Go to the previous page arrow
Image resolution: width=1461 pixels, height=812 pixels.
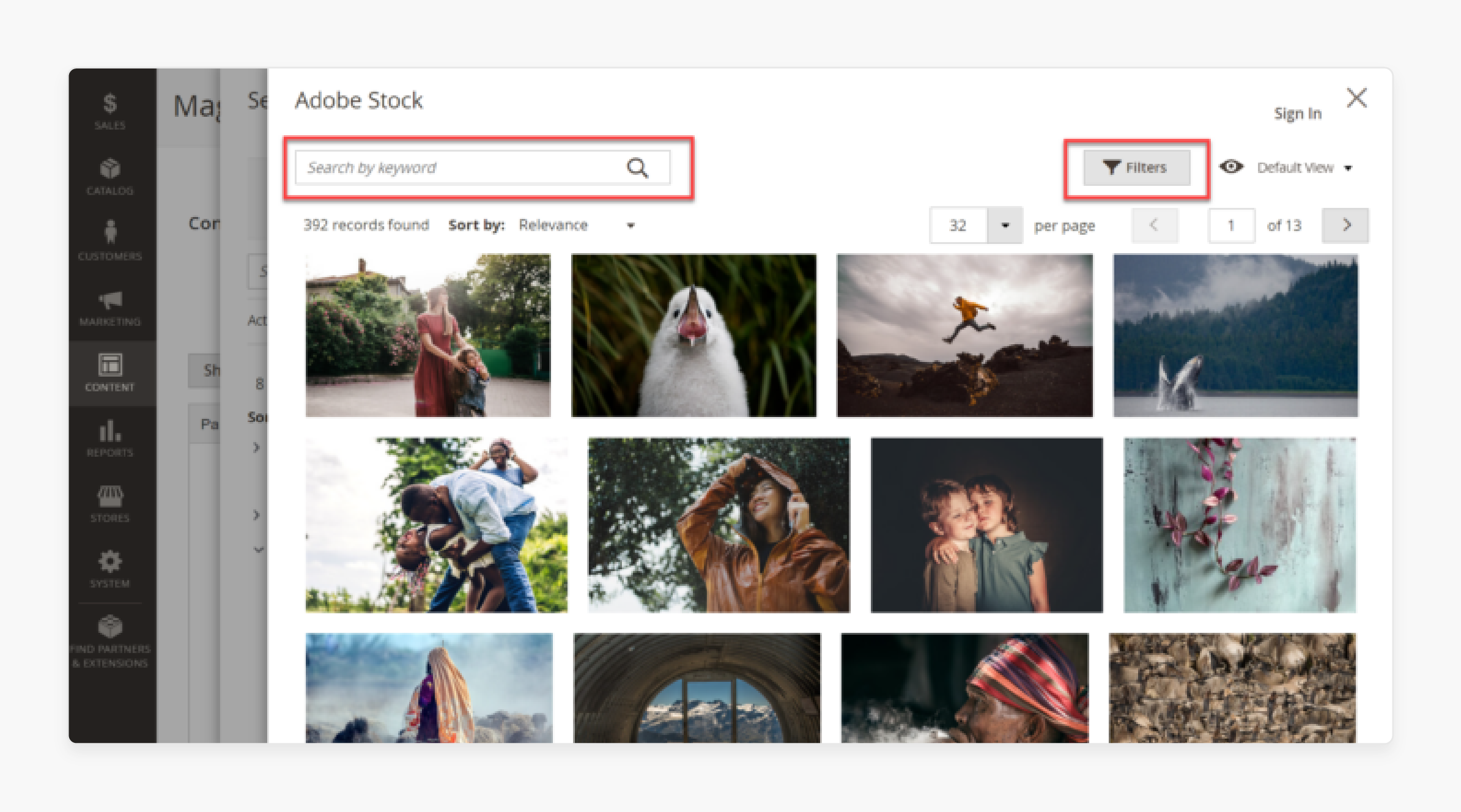pyautogui.click(x=1154, y=225)
